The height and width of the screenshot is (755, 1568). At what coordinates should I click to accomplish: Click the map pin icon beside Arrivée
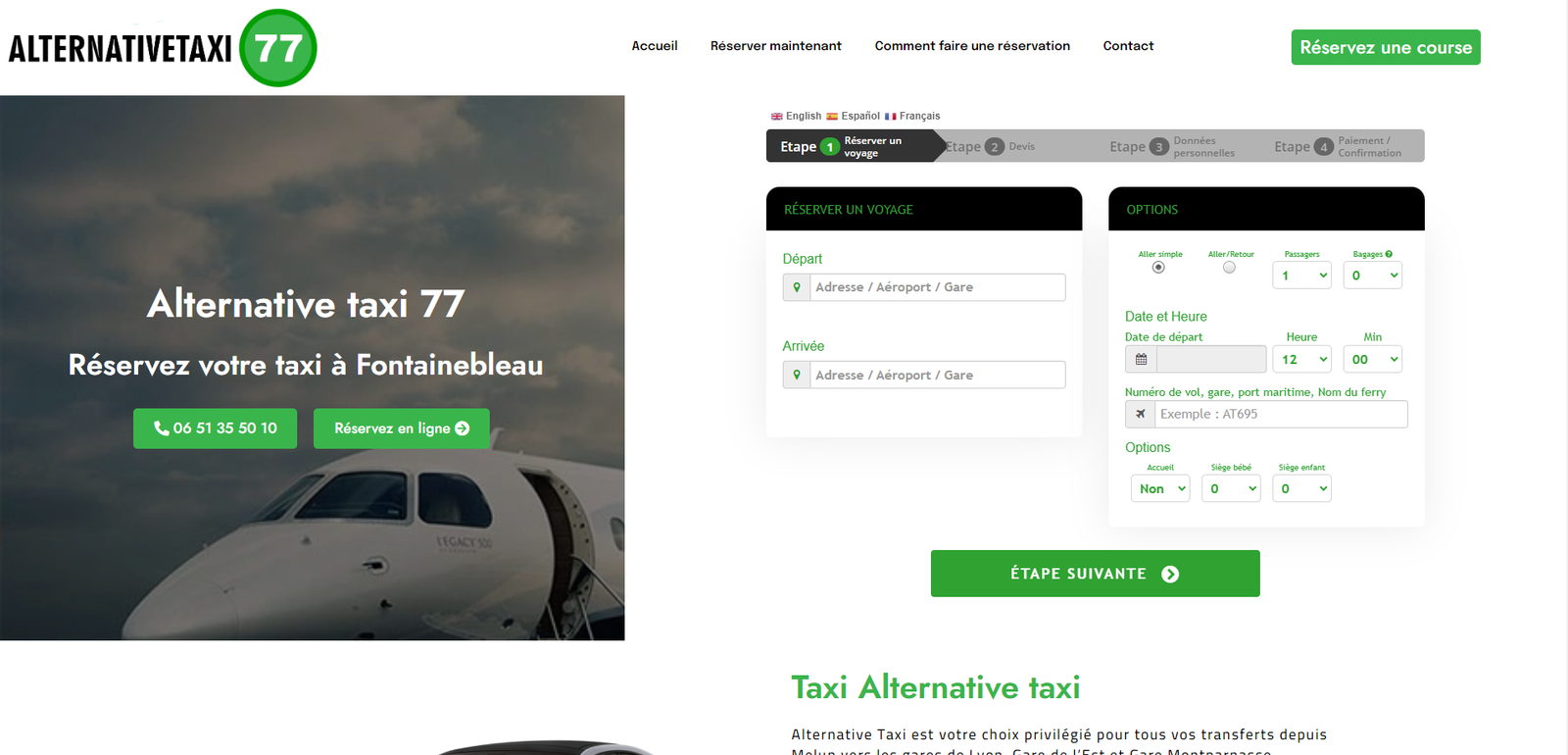coord(797,375)
